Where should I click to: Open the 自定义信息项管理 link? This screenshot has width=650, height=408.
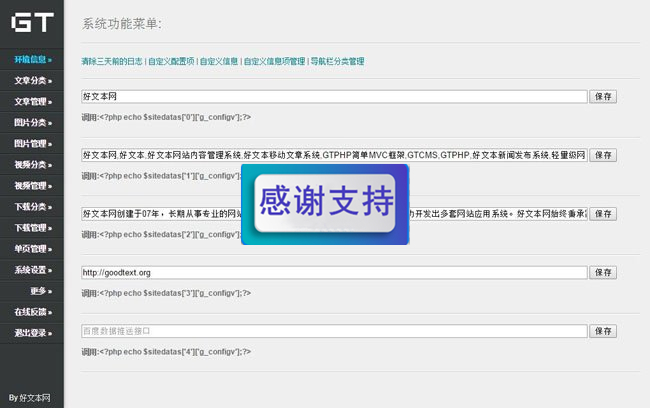point(274,61)
